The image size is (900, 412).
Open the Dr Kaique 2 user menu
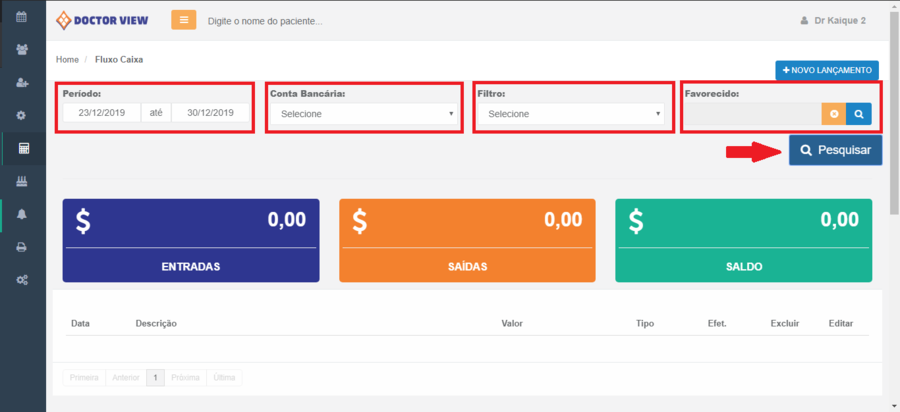pyautogui.click(x=833, y=20)
